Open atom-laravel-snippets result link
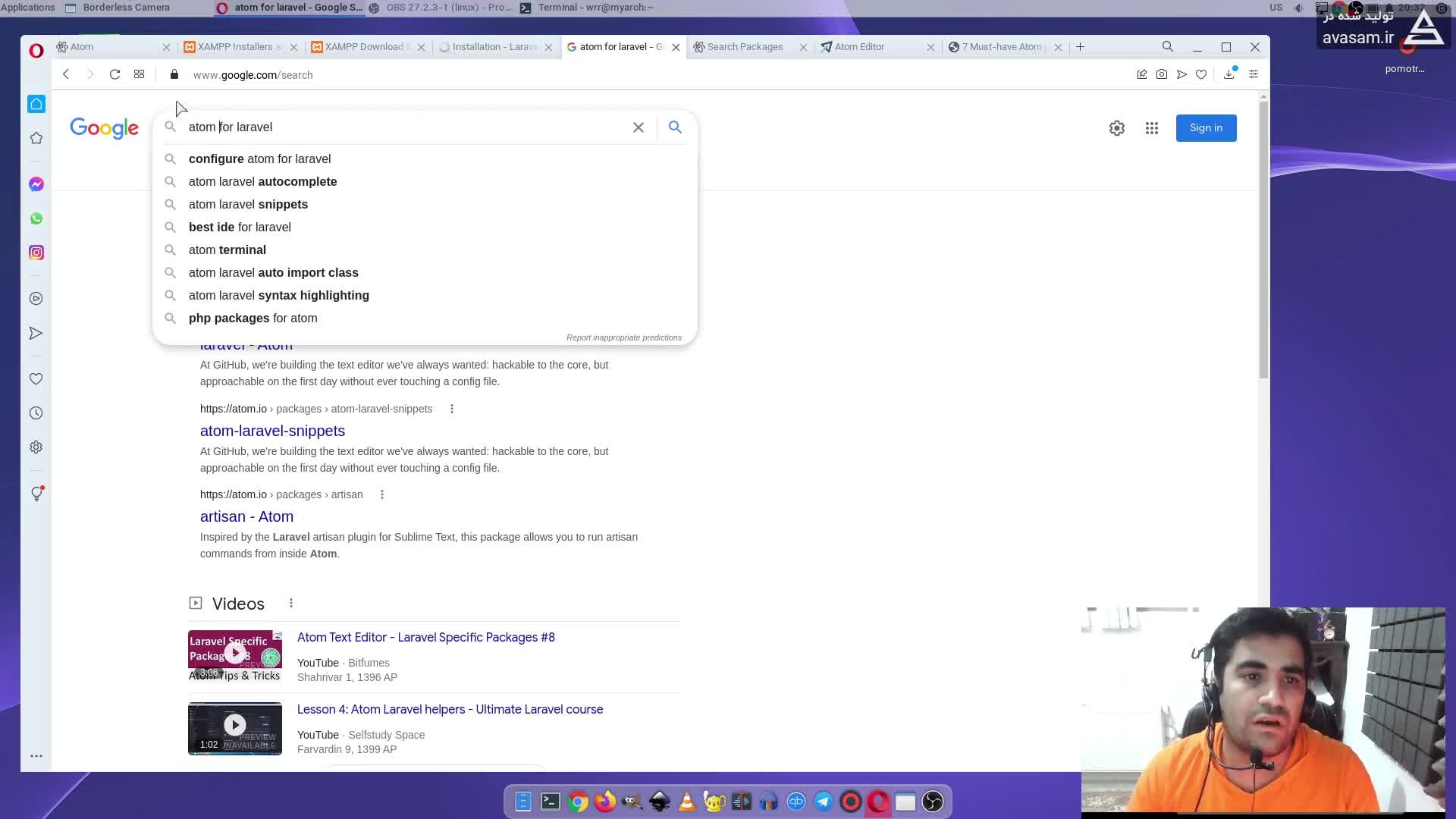The image size is (1456, 819). pos(272,431)
